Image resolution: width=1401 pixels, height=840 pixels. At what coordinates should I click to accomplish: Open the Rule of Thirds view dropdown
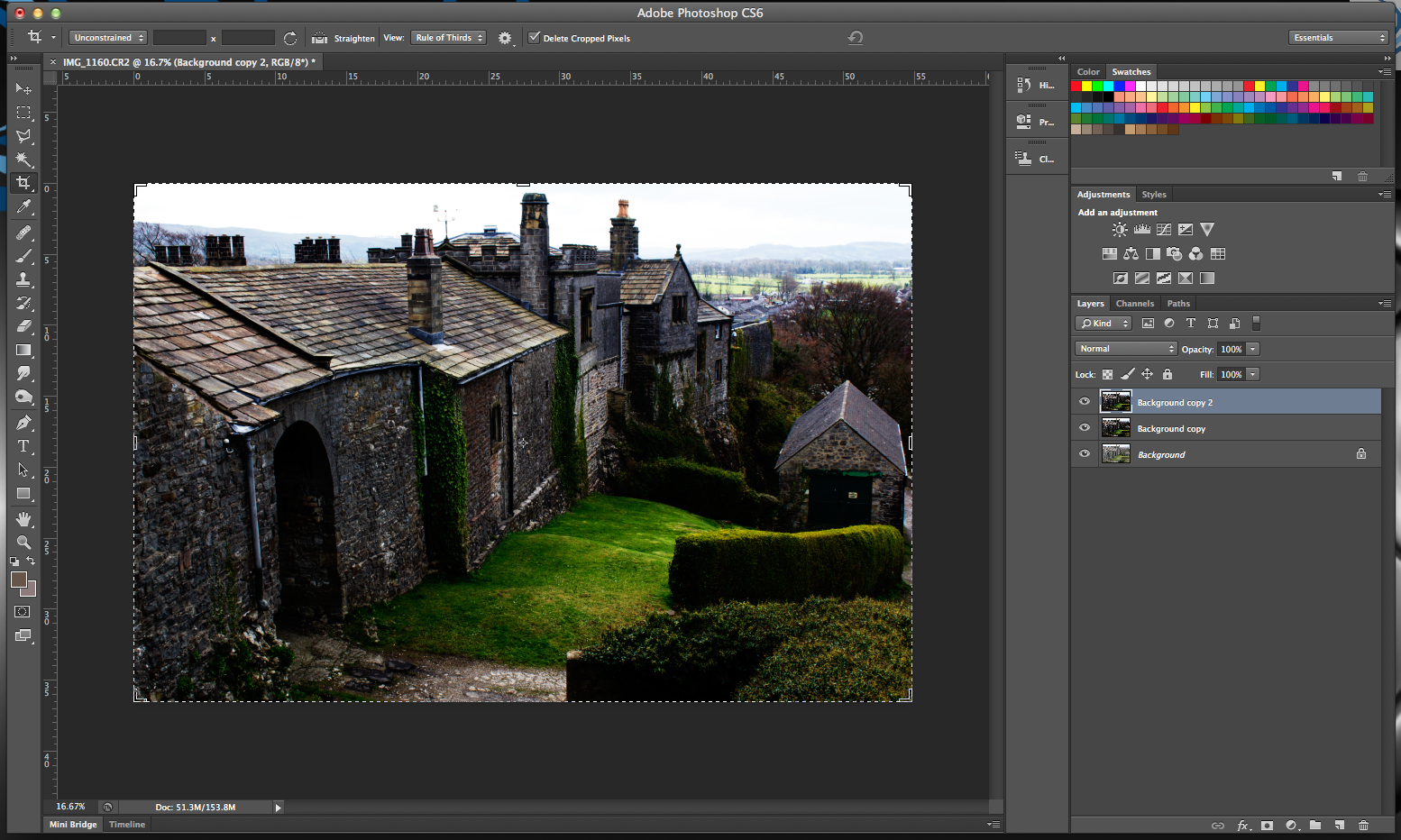[448, 38]
